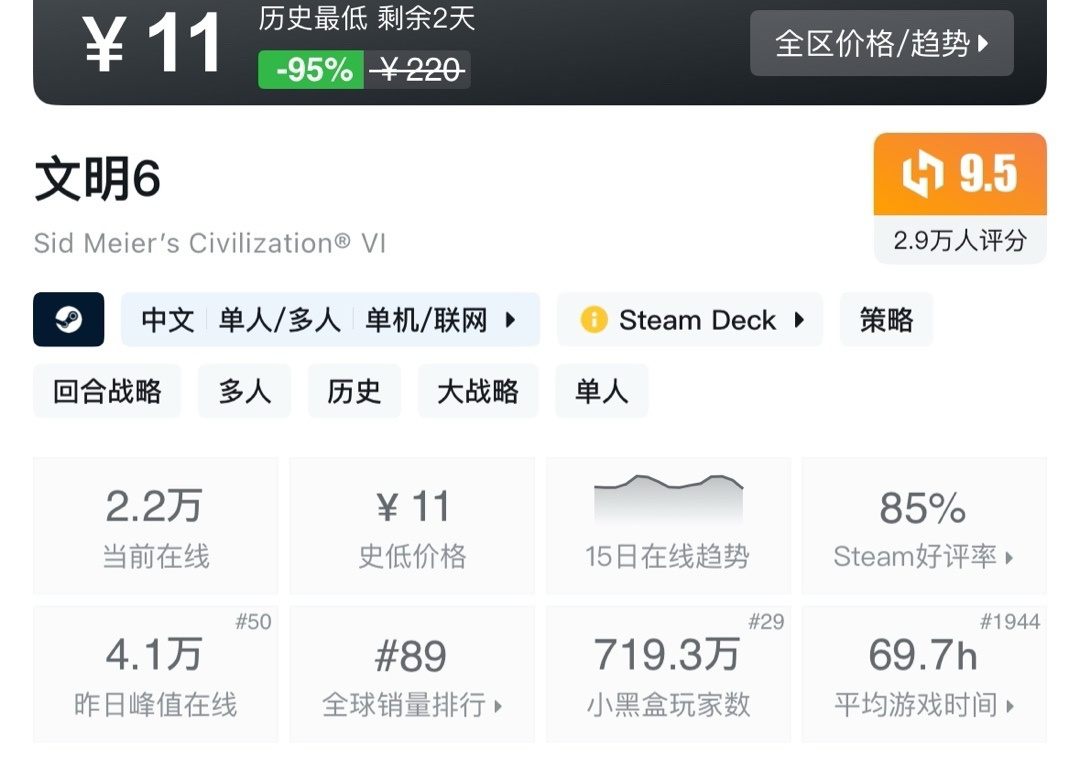Select the 单人 tag
This screenshot has width=1080, height=764.
(601, 391)
